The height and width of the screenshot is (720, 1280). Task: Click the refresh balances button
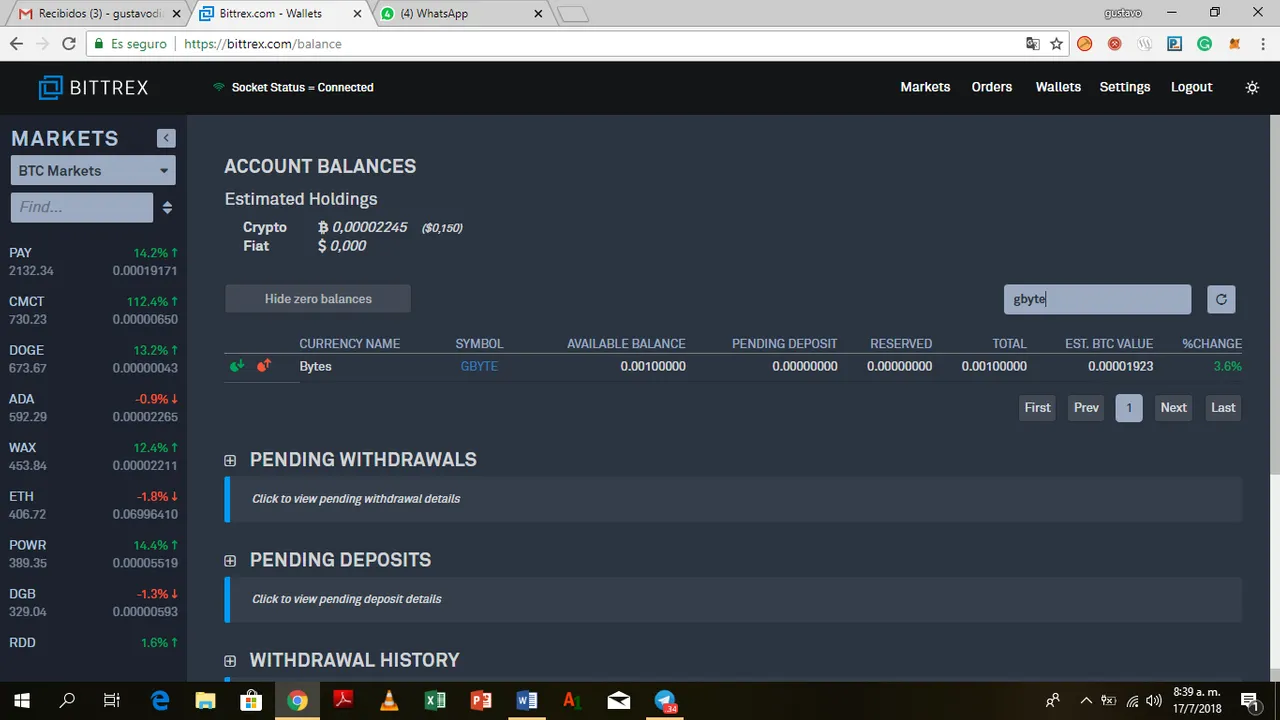1221,299
